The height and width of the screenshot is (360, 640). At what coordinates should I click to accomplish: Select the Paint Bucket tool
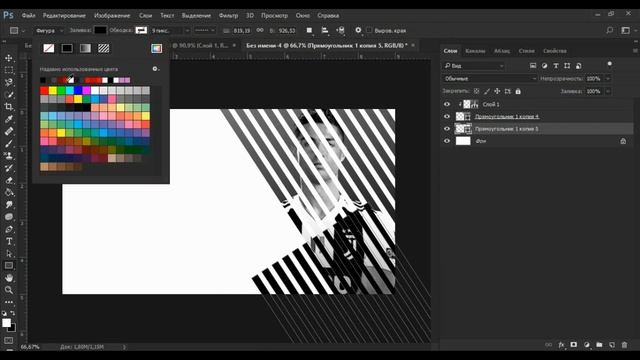click(x=9, y=193)
